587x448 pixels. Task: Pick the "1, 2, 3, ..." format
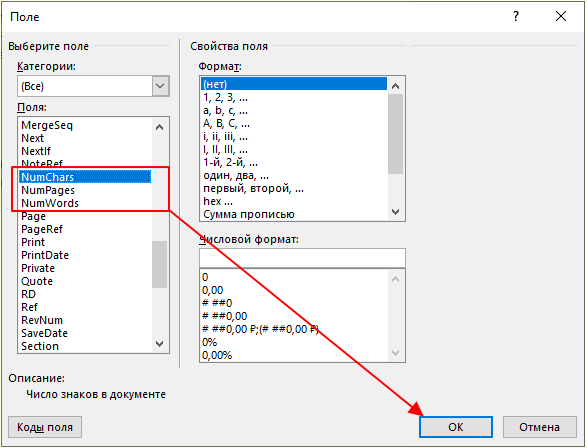pyautogui.click(x=225, y=98)
